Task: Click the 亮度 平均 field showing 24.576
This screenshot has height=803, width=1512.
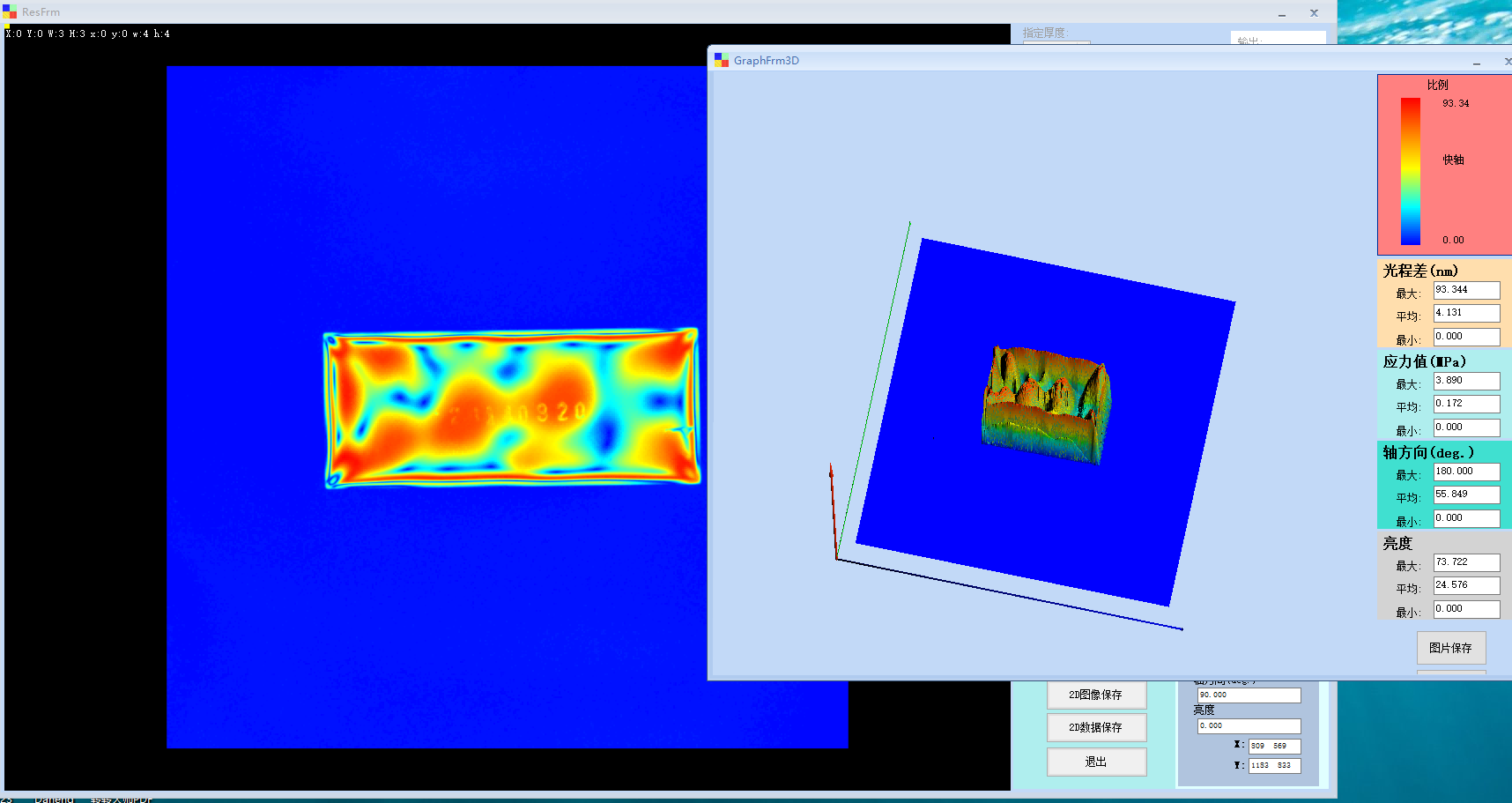Action: pyautogui.click(x=1466, y=585)
